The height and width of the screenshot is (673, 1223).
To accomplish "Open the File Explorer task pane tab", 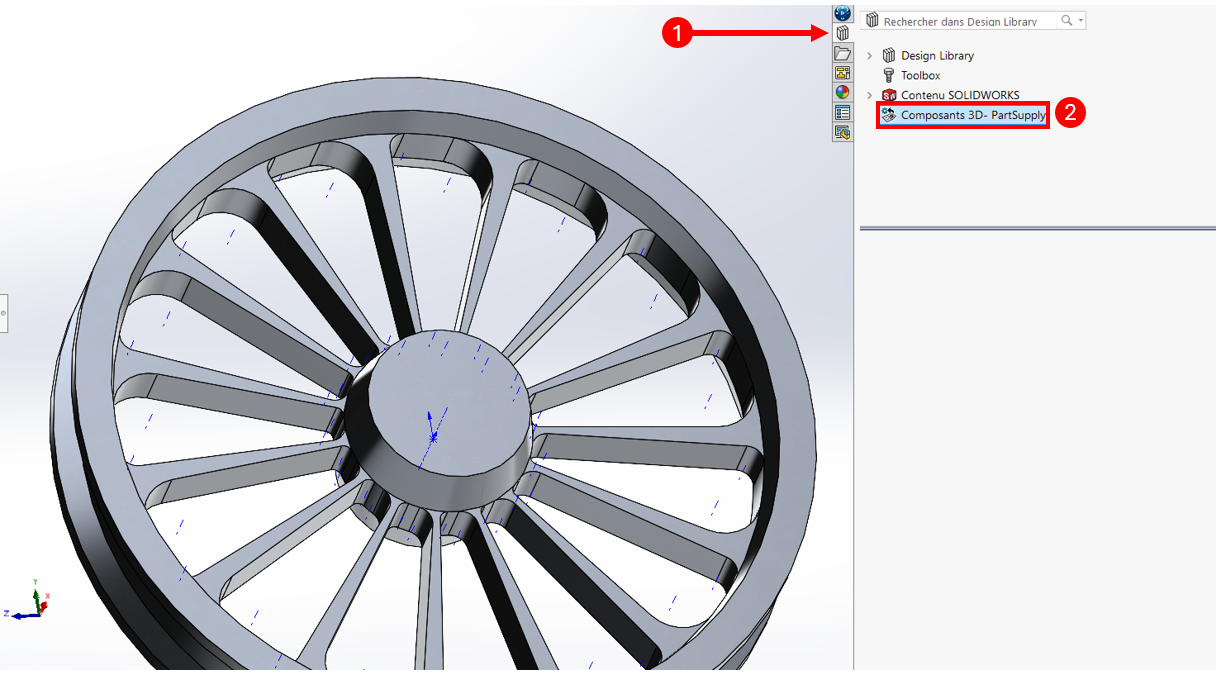I will click(x=842, y=53).
